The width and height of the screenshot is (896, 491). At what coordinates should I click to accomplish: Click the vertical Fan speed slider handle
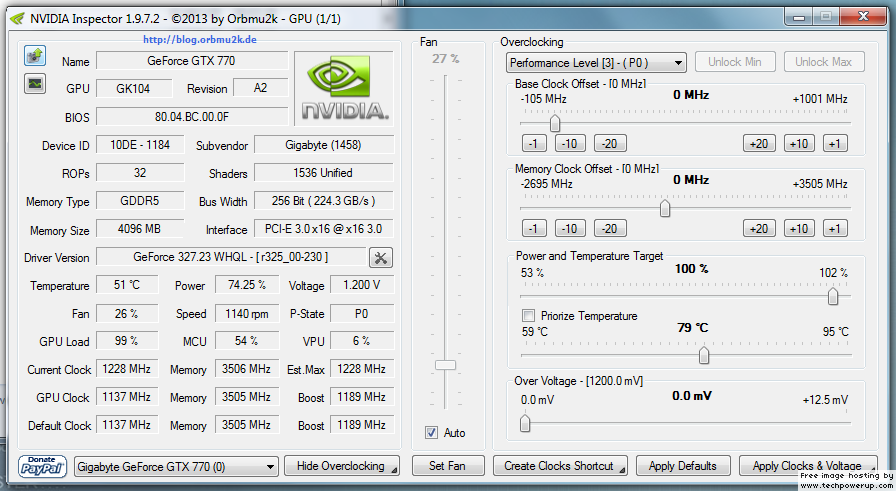(445, 365)
